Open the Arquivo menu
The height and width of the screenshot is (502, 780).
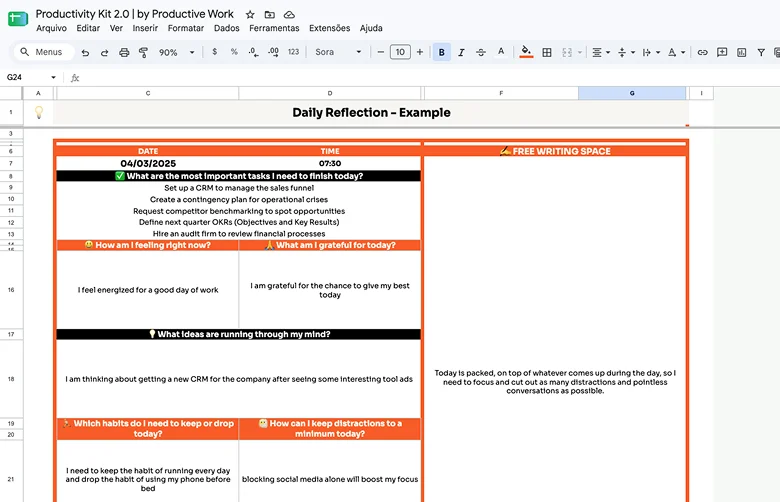[51, 28]
